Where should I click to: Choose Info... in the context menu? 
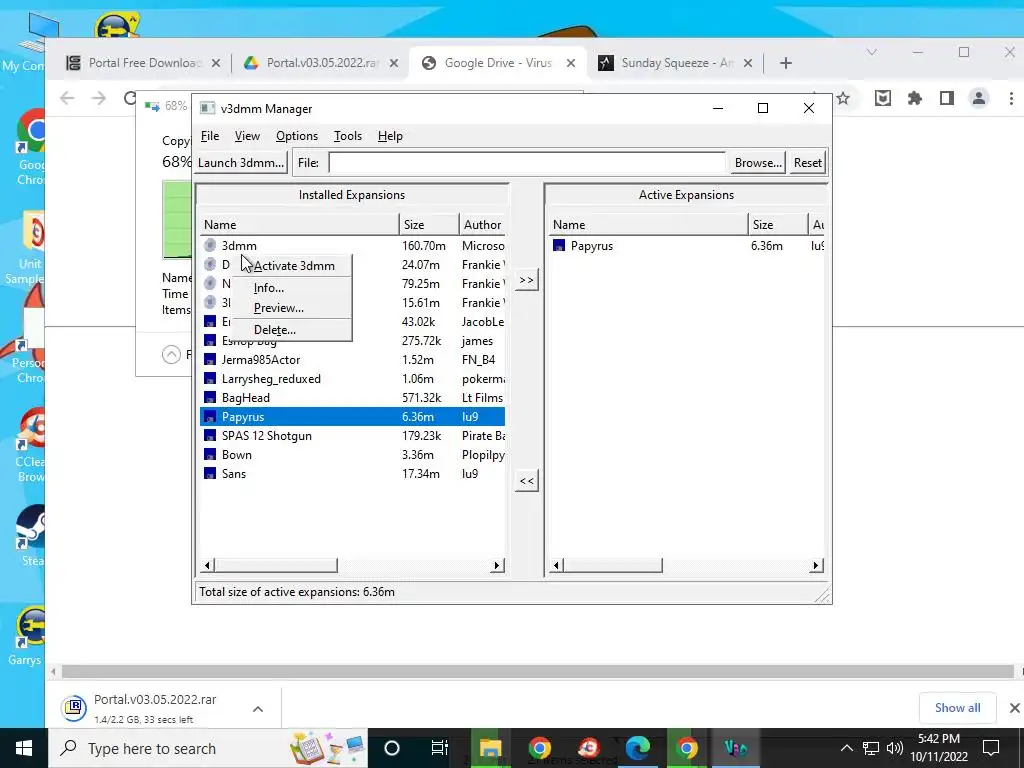293,288
